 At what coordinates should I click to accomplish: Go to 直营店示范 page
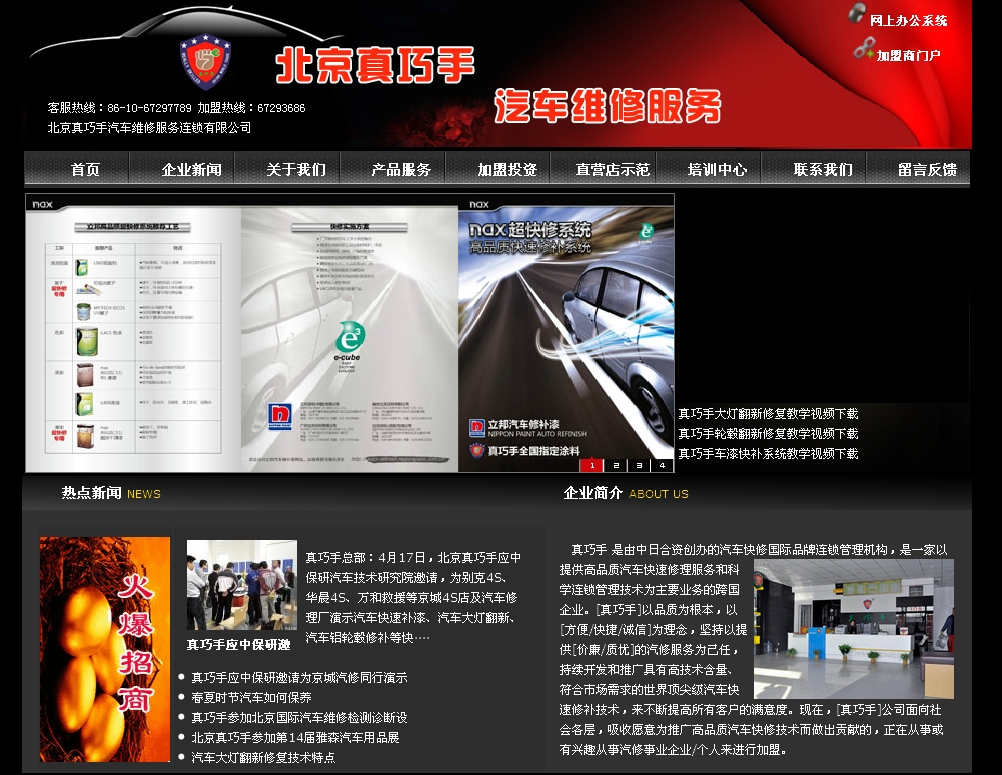pos(612,169)
